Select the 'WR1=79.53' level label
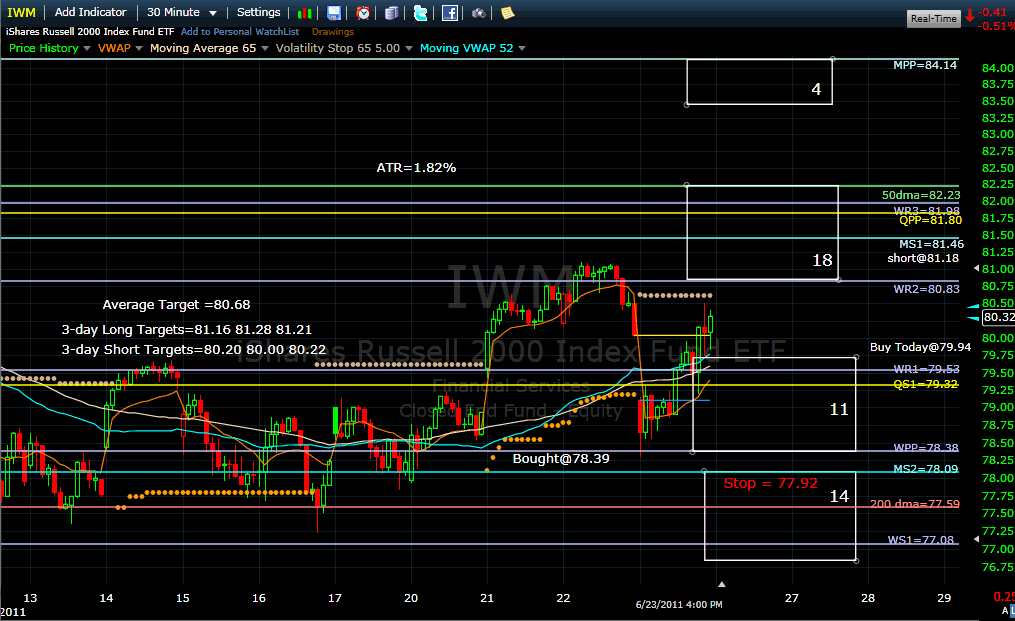Screen dimensions: 1015x621 pyautogui.click(x=927, y=369)
